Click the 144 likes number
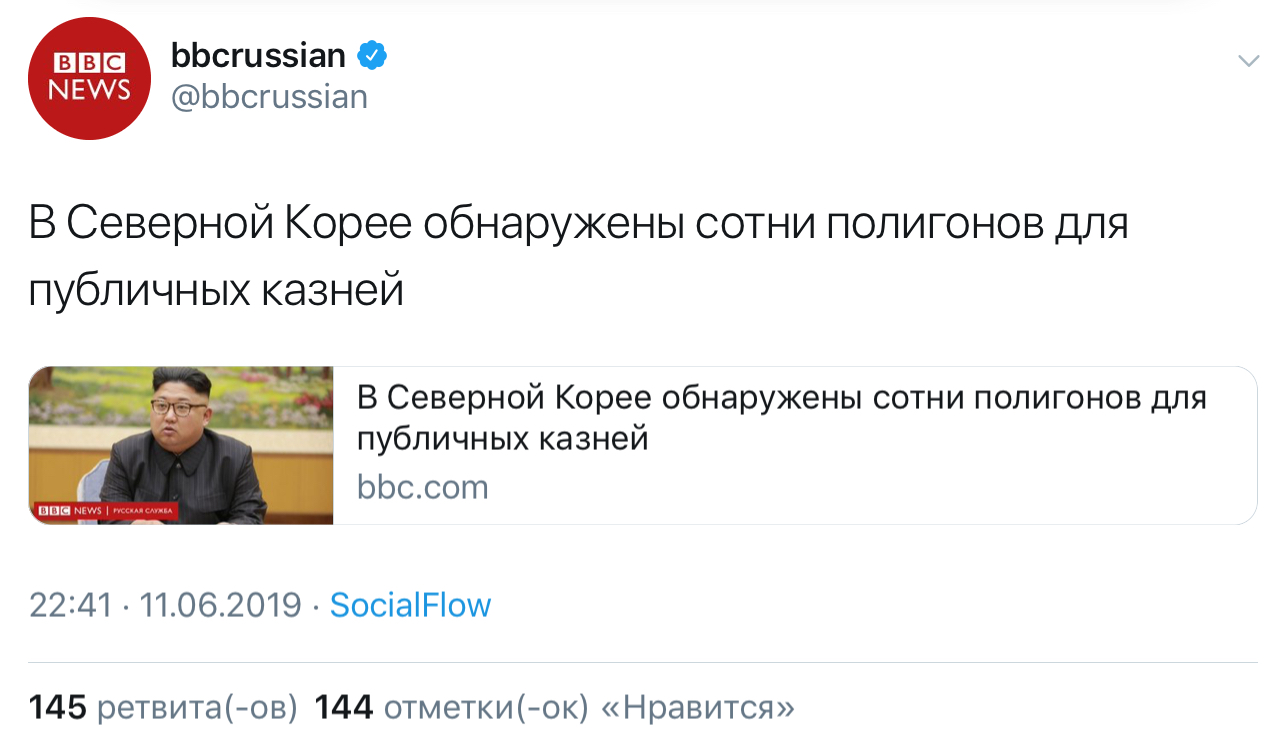This screenshot has width=1266, height=748. point(344,708)
